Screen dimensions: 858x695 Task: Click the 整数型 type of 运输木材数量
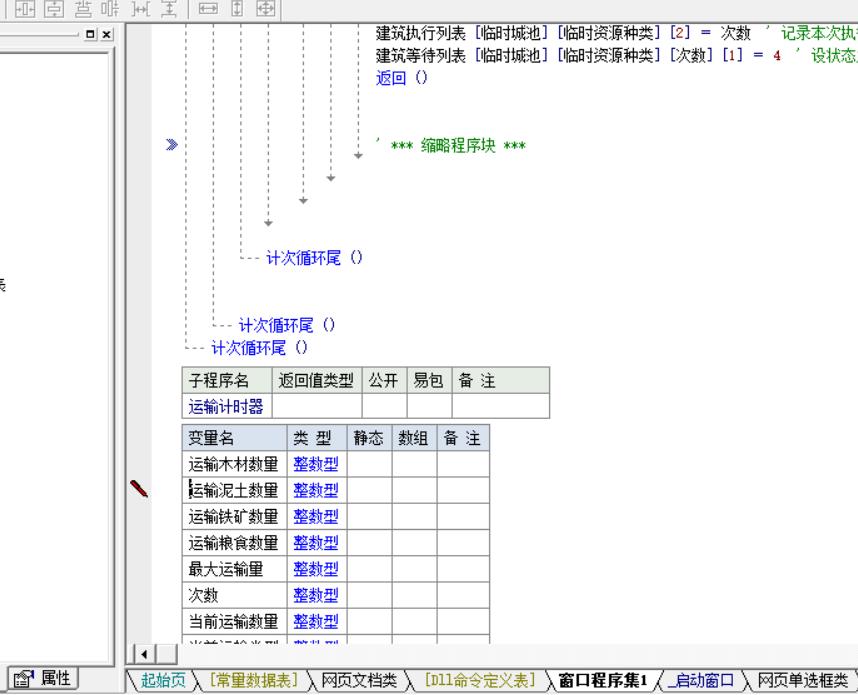(x=316, y=464)
